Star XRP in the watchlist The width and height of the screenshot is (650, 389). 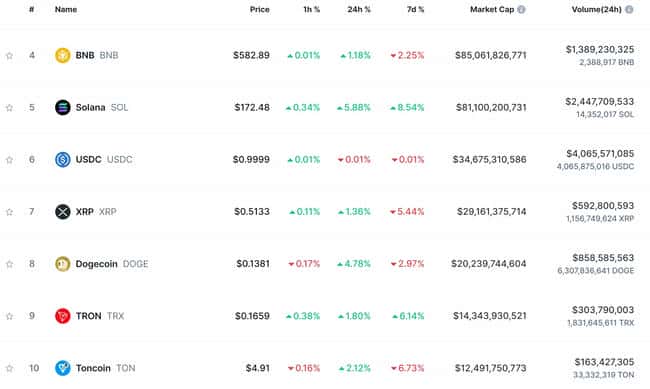coord(9,212)
